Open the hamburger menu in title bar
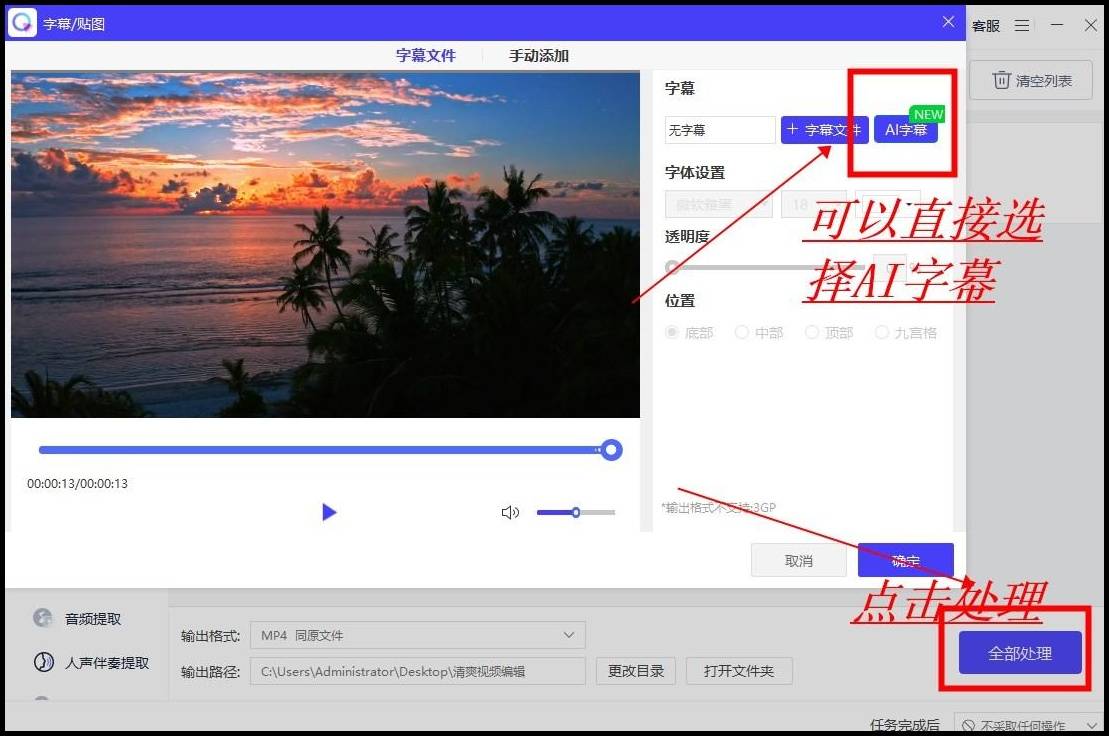The image size is (1109, 736). (x=1022, y=25)
